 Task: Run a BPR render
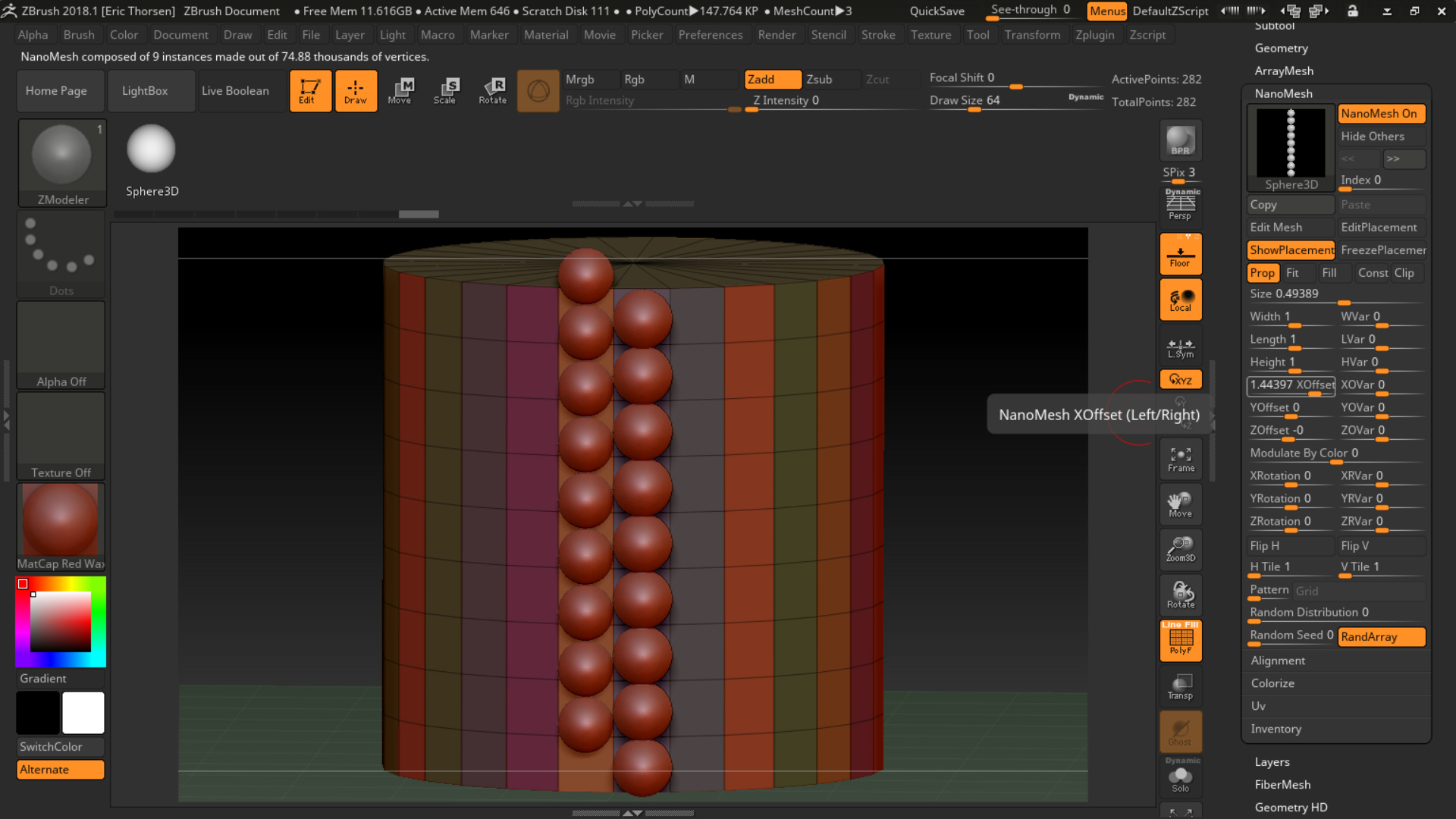pyautogui.click(x=1180, y=141)
